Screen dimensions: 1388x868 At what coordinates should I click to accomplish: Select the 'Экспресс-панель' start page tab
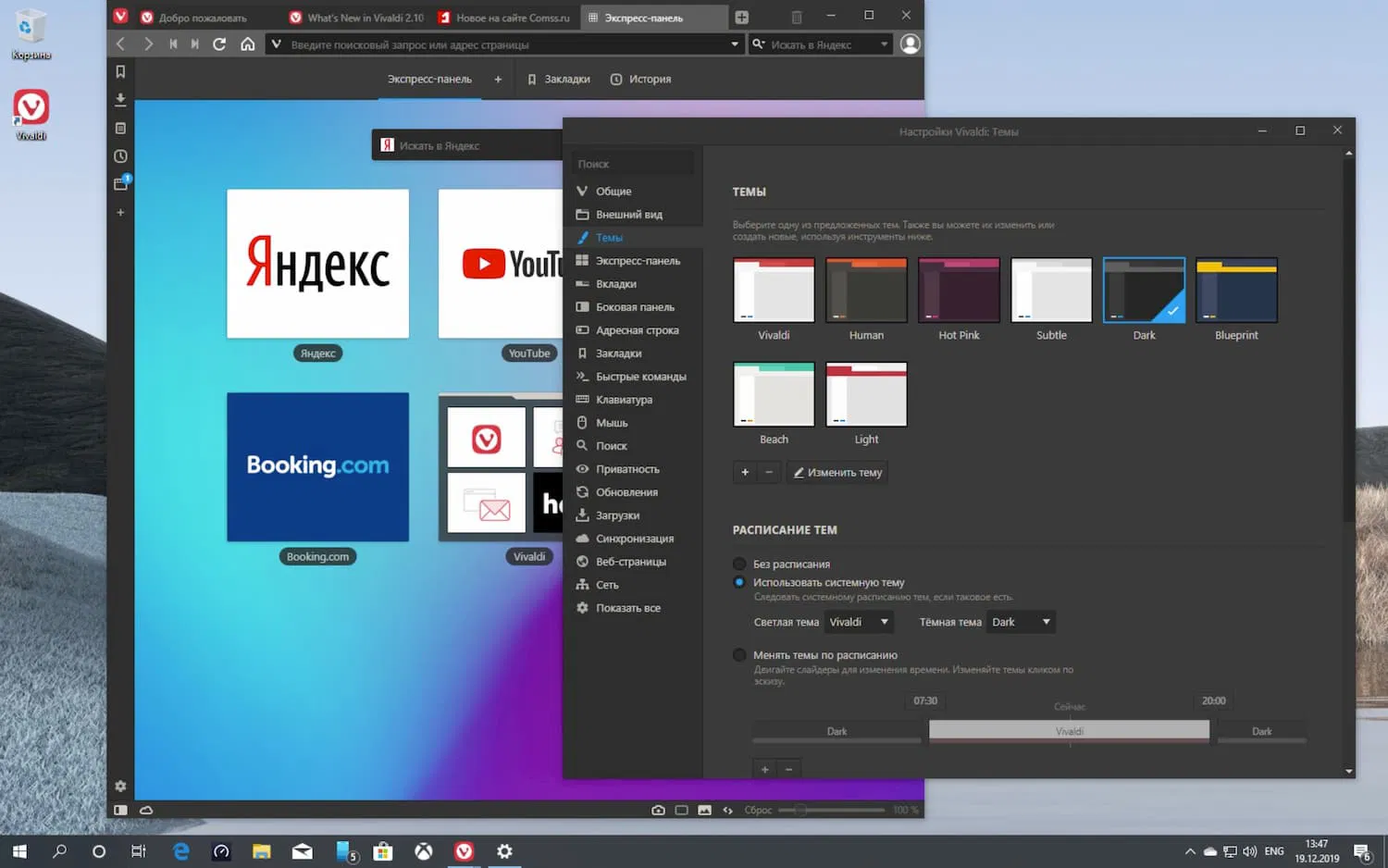(x=429, y=80)
